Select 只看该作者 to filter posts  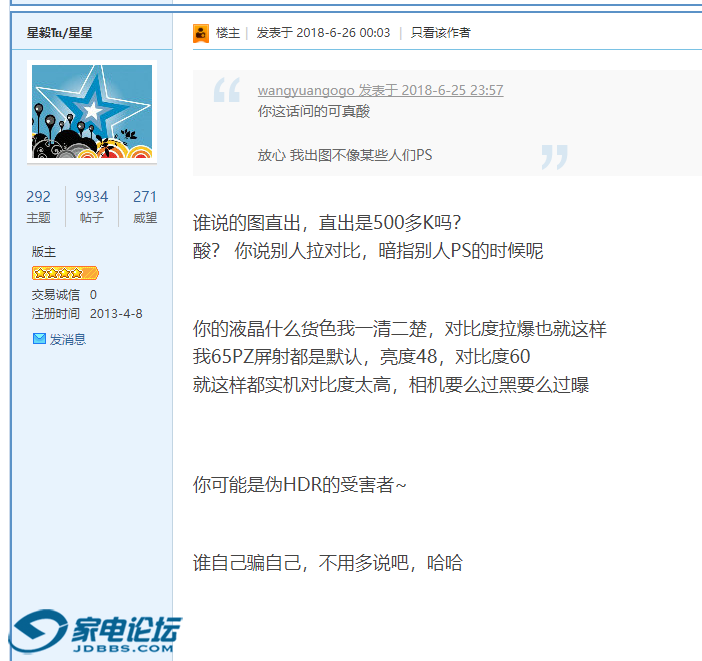coord(440,33)
